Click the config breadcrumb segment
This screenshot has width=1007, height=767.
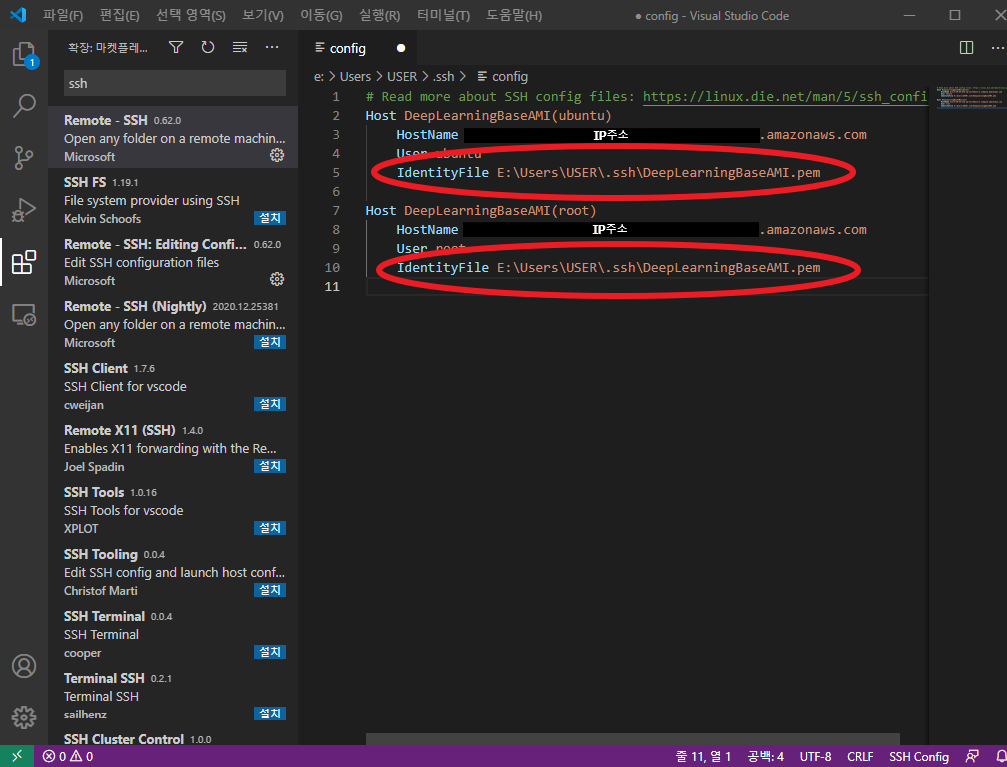click(503, 76)
